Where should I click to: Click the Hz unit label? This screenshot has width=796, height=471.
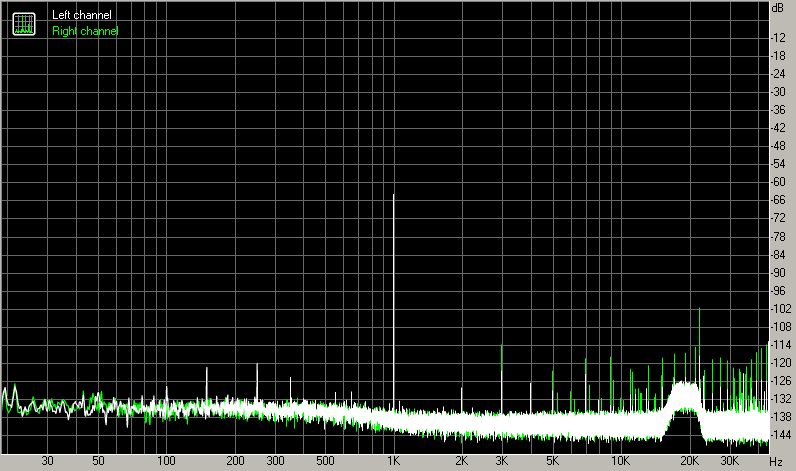[x=775, y=462]
